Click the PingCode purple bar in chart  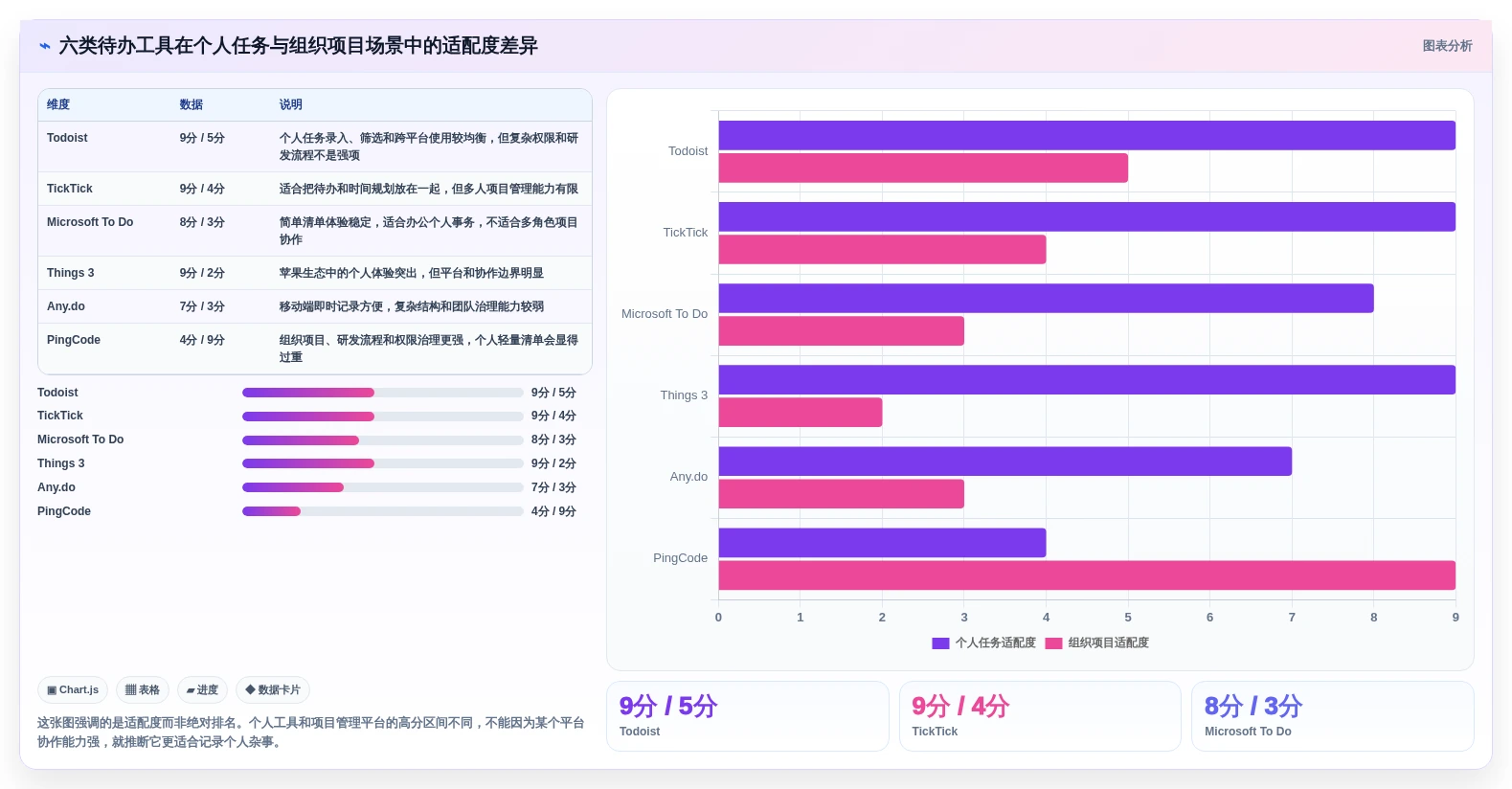882,542
